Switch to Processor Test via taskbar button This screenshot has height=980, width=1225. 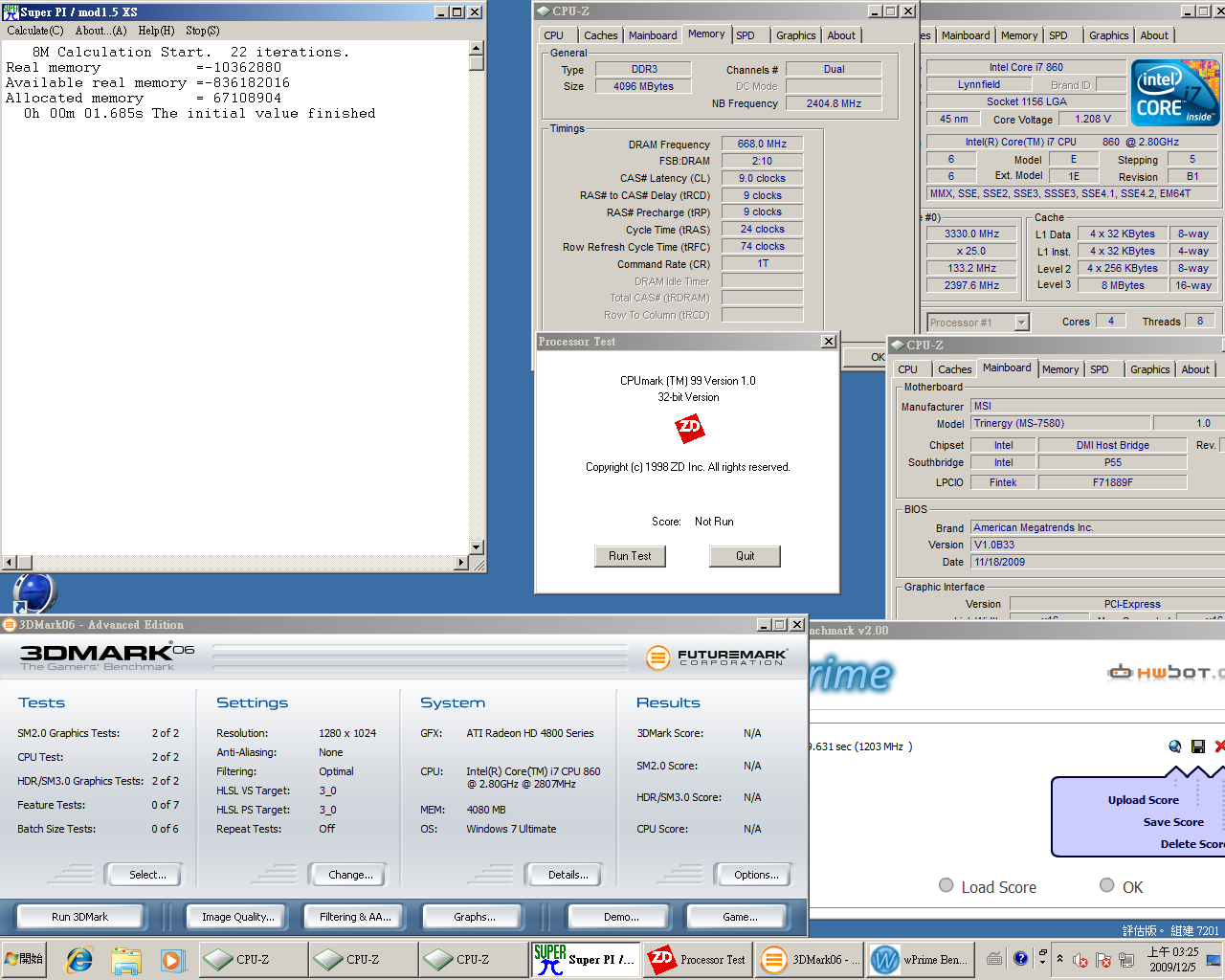[698, 959]
